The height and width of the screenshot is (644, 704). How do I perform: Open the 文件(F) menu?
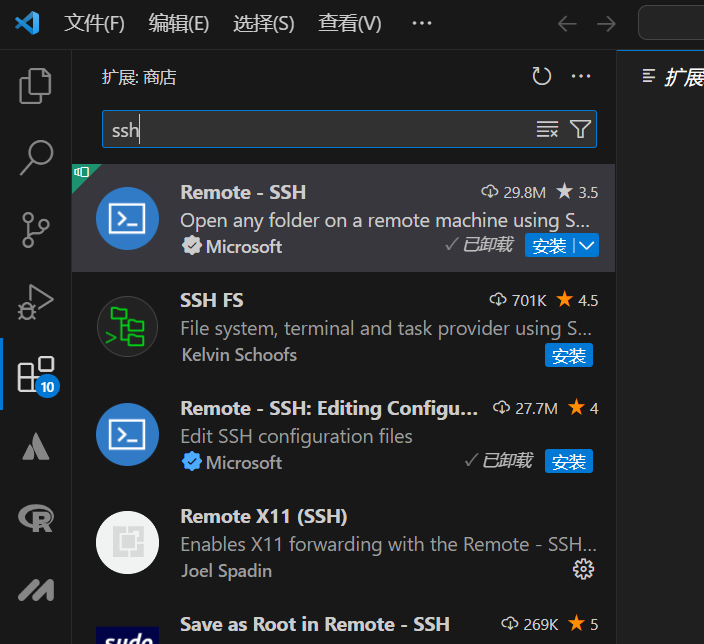coord(94,23)
